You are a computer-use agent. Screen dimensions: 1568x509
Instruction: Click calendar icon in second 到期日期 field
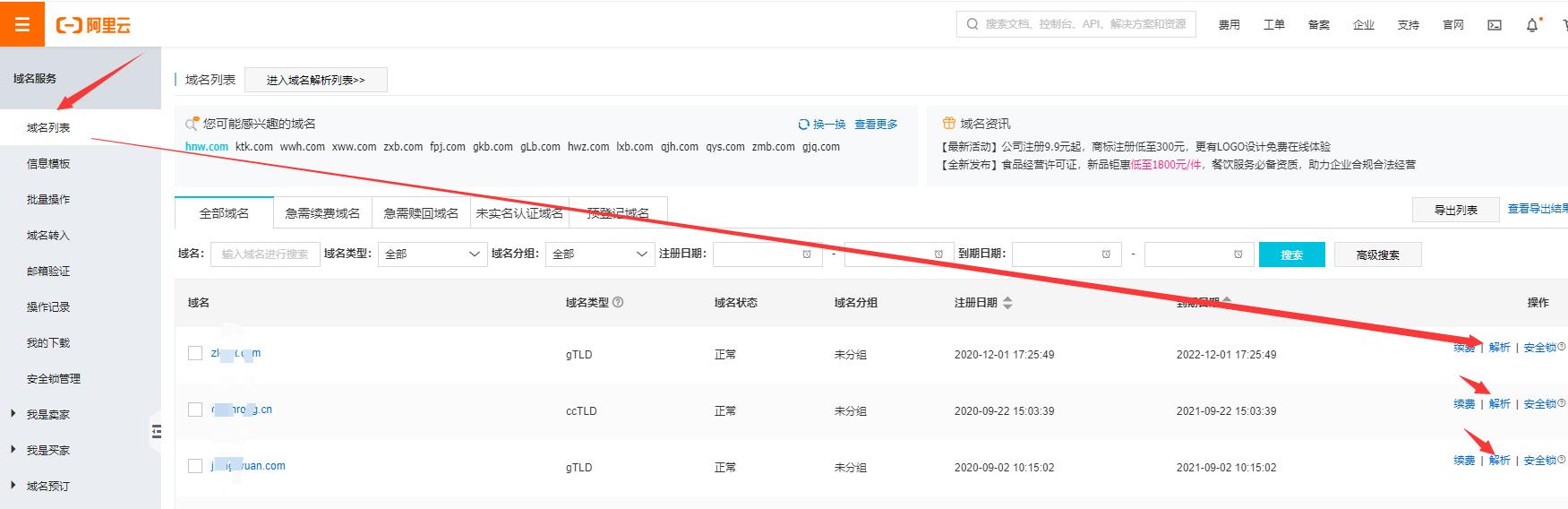(x=1238, y=254)
